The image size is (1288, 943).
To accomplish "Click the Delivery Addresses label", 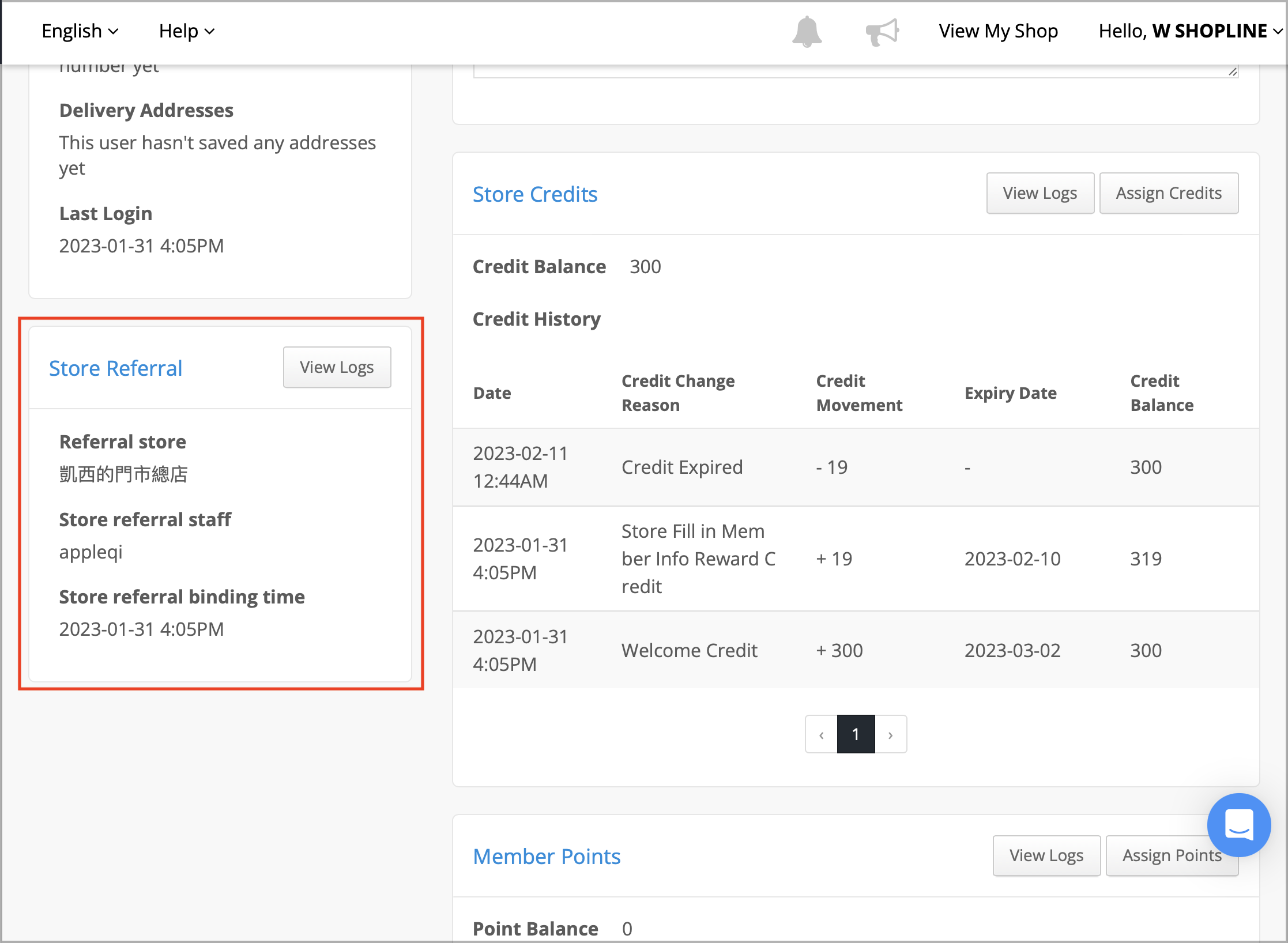I will click(146, 110).
